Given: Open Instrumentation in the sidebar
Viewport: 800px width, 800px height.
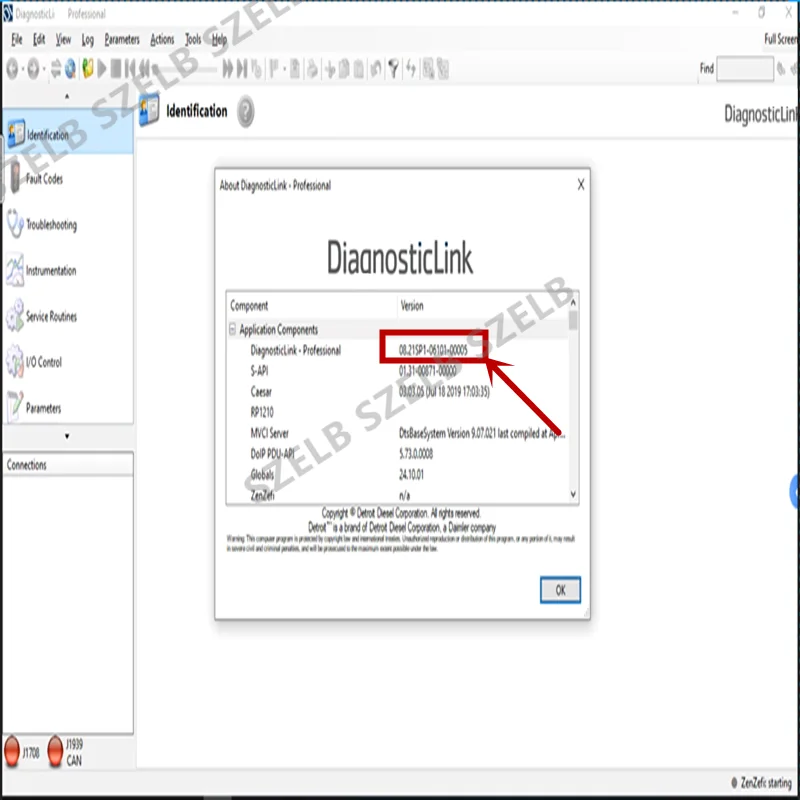Looking at the screenshot, I should tap(68, 270).
